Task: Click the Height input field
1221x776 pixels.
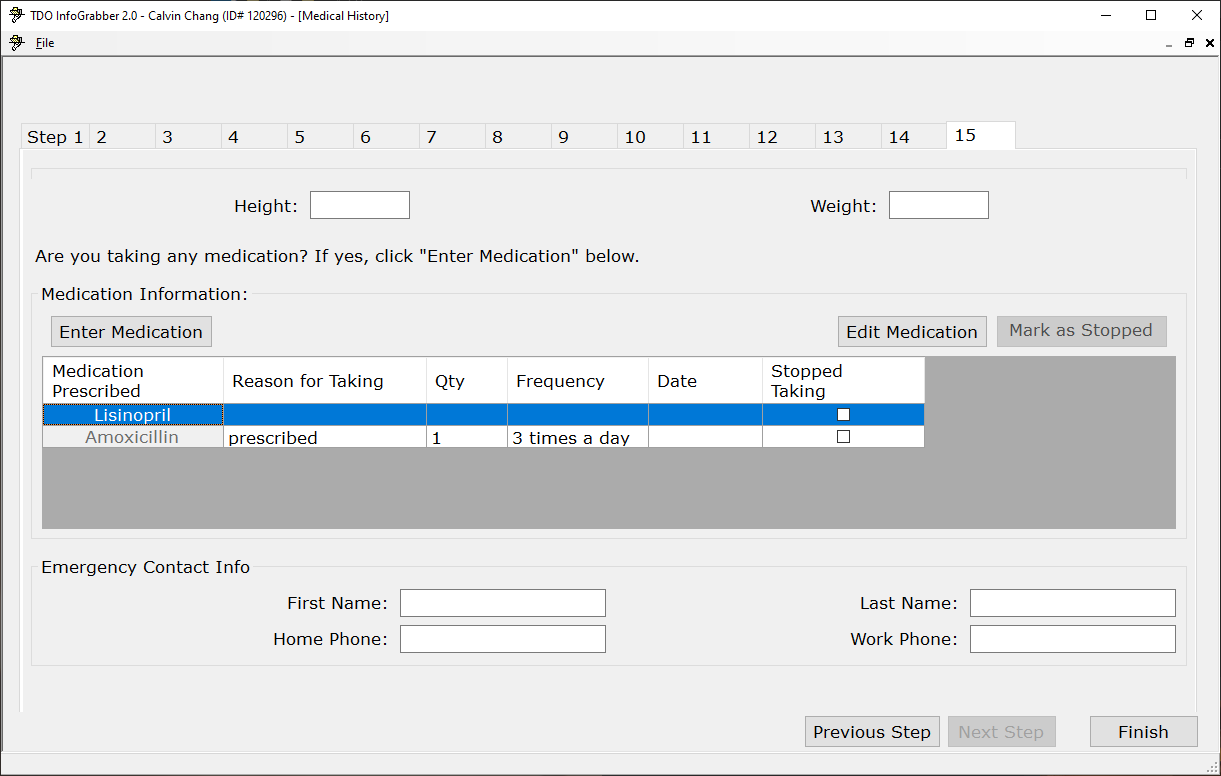Action: point(359,205)
